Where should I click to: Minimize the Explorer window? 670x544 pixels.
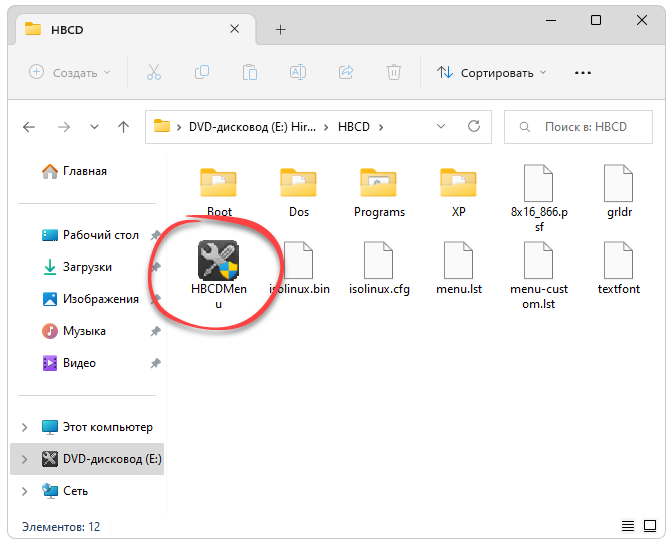point(551,20)
